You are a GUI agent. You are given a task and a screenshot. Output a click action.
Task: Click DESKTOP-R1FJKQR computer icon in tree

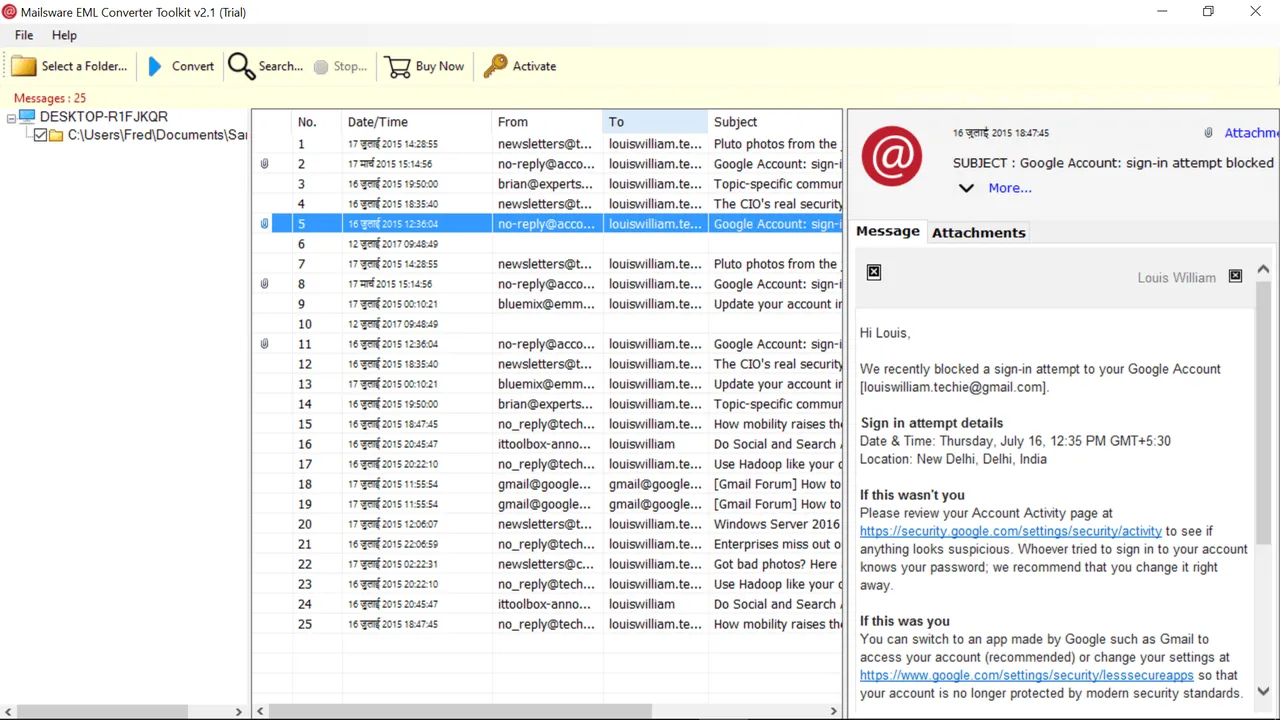tap(27, 117)
